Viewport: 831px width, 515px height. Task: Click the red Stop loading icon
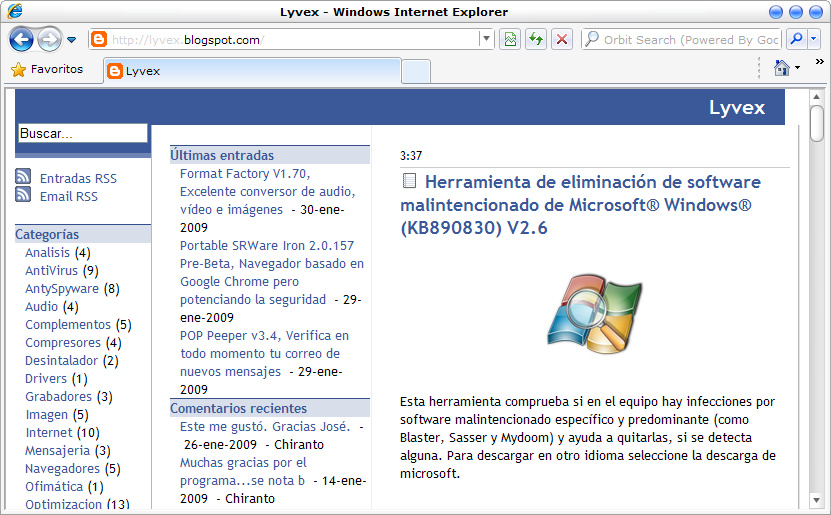[x=562, y=40]
